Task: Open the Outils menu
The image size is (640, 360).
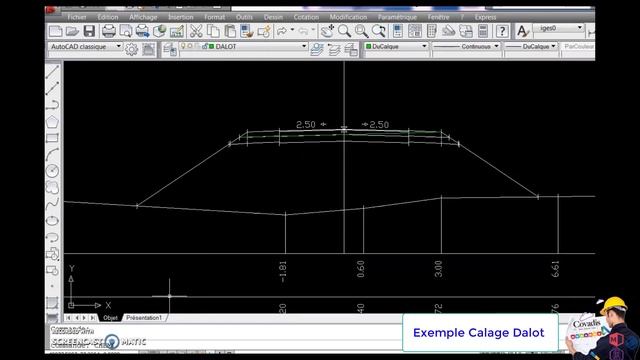Action: tap(244, 17)
